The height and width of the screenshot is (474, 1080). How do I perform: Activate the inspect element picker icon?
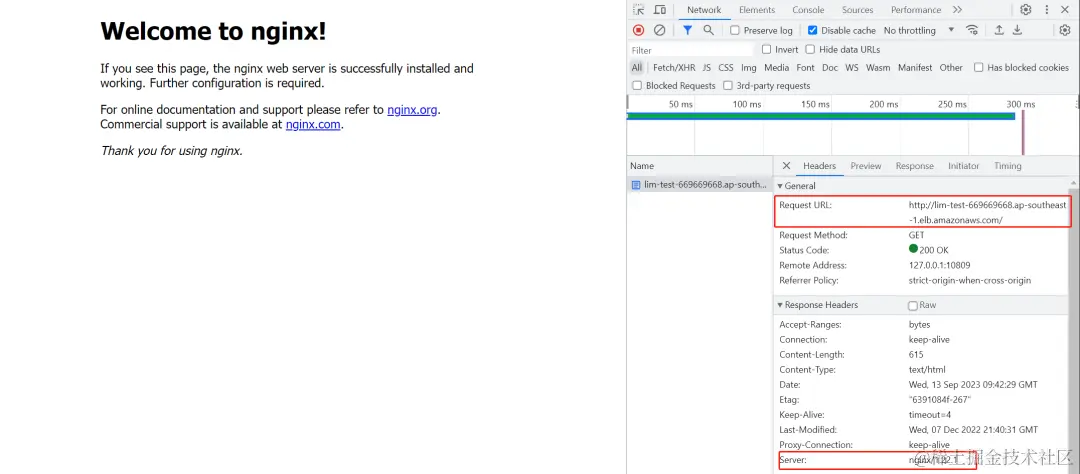click(638, 10)
